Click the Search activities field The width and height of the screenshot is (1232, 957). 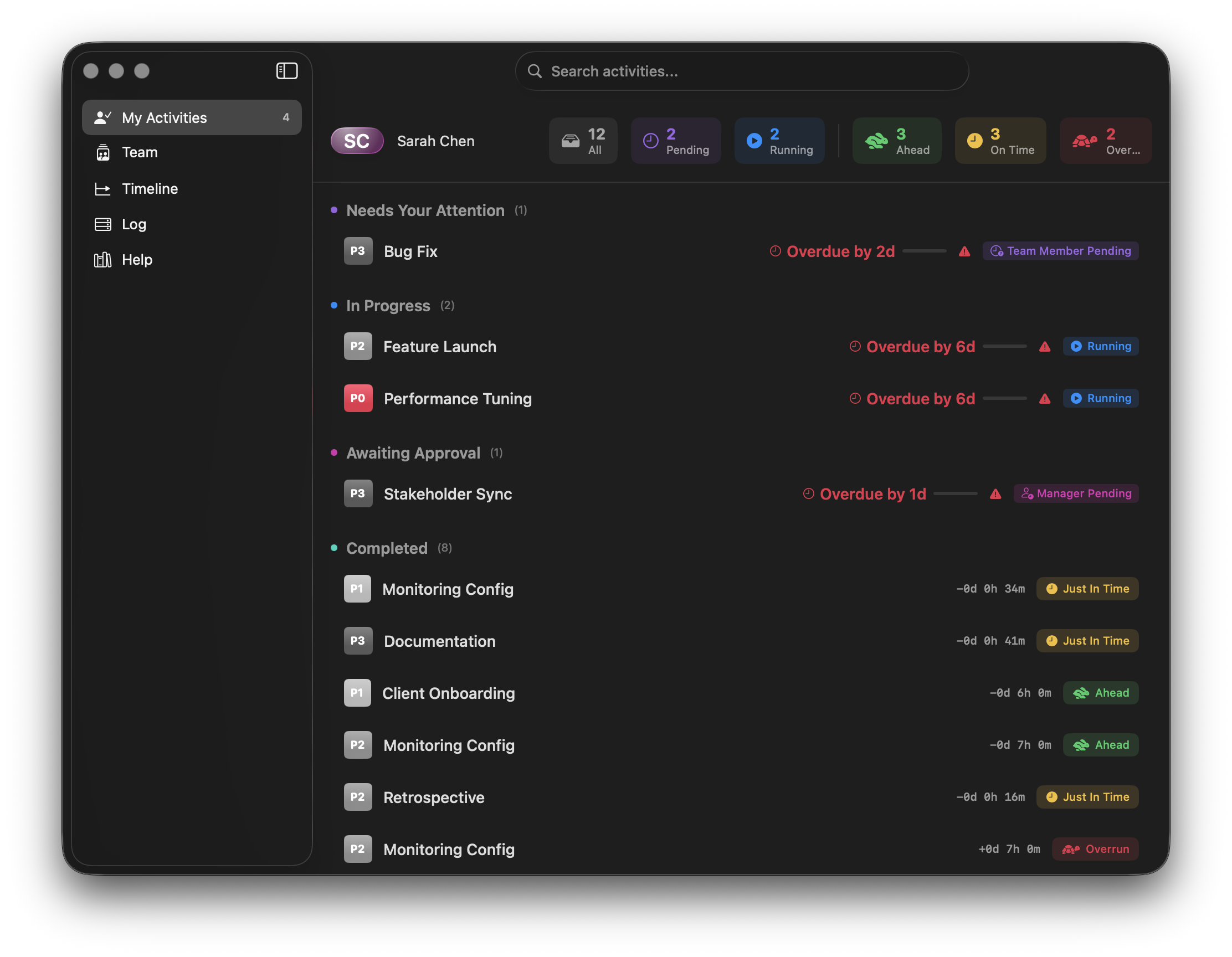point(741,70)
